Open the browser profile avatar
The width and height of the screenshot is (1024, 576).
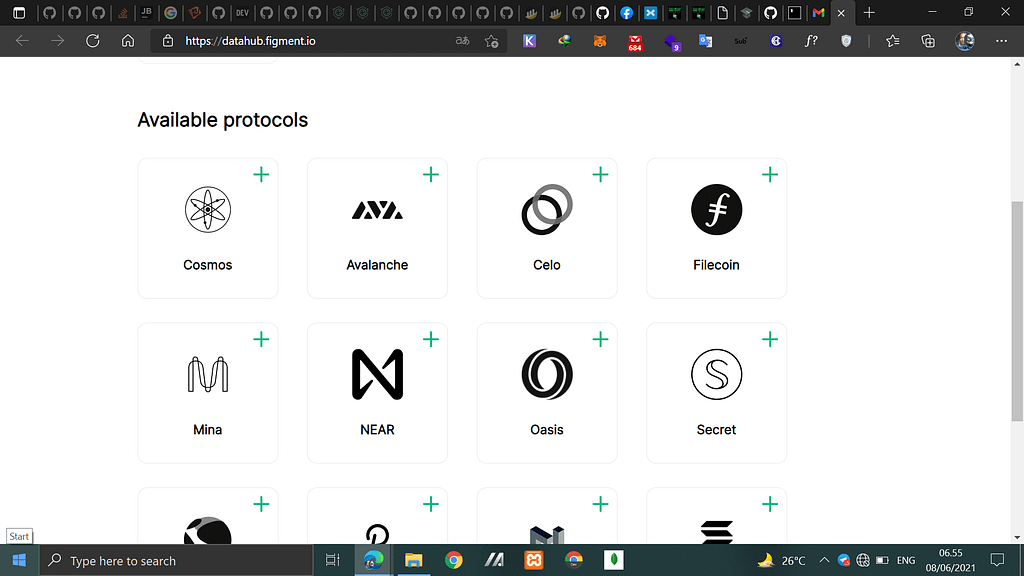click(x=965, y=41)
